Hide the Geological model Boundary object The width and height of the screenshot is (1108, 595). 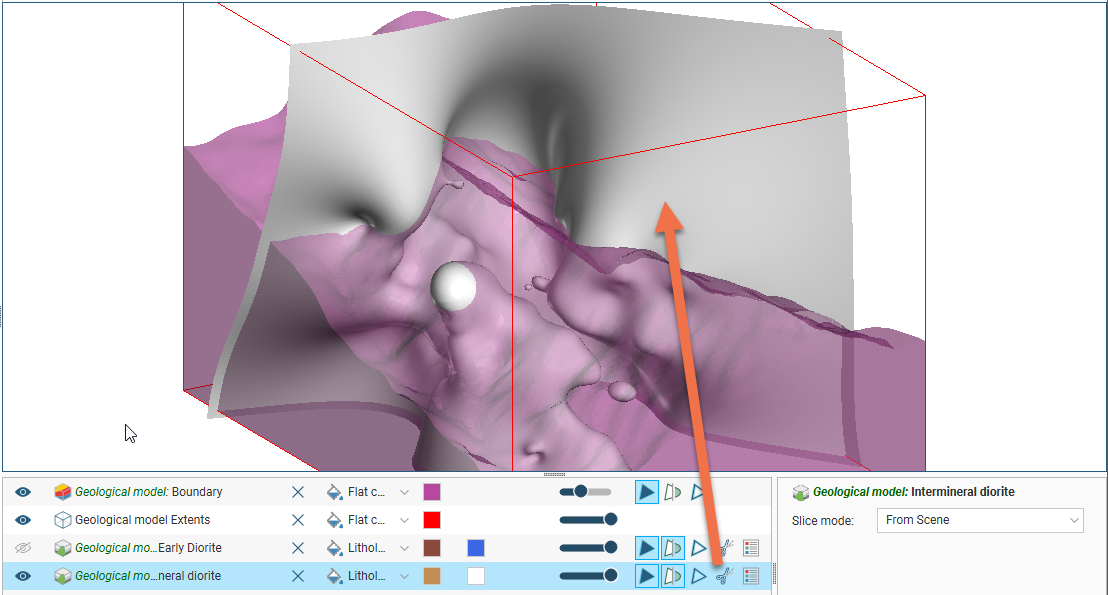23,492
